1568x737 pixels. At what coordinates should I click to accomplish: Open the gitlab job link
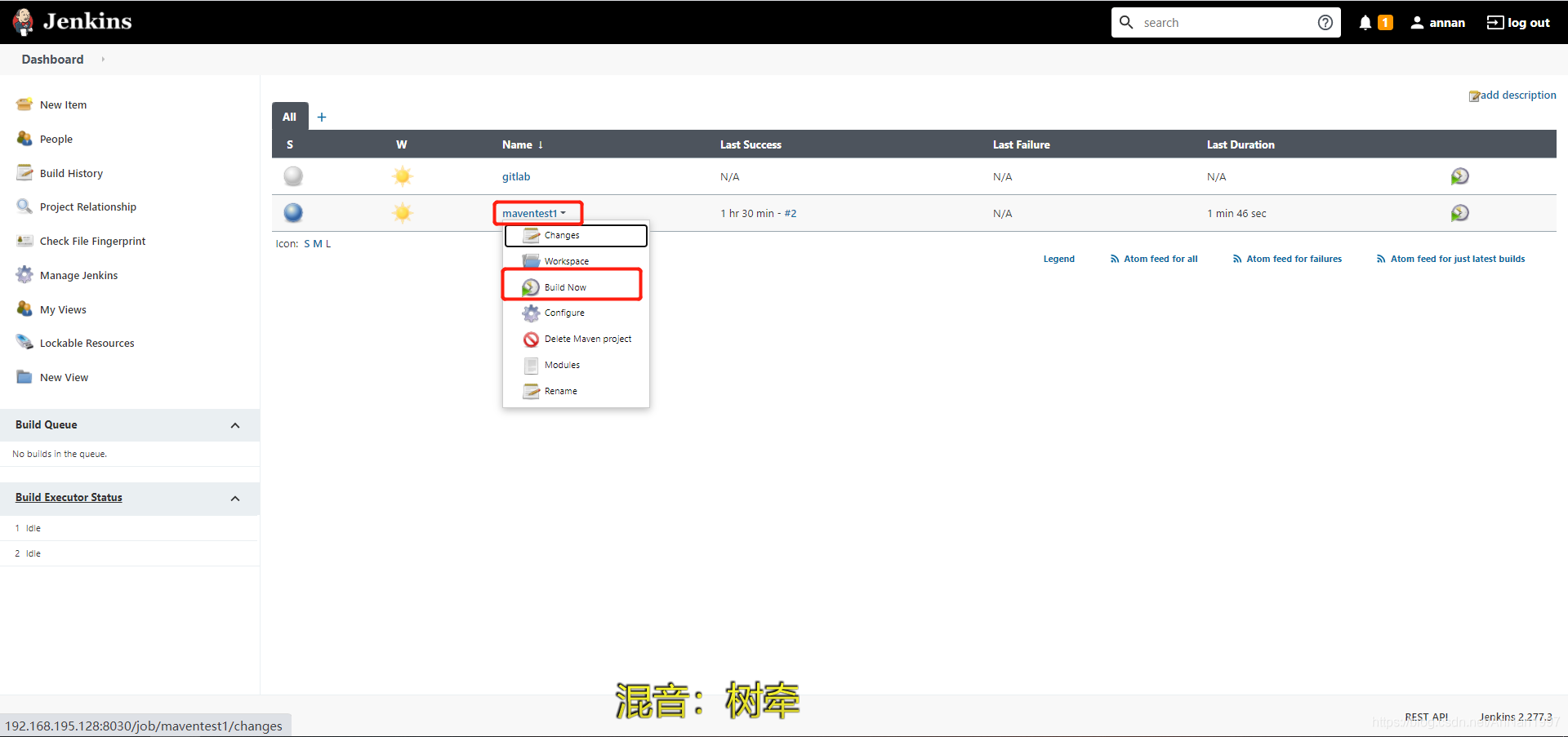click(x=516, y=176)
